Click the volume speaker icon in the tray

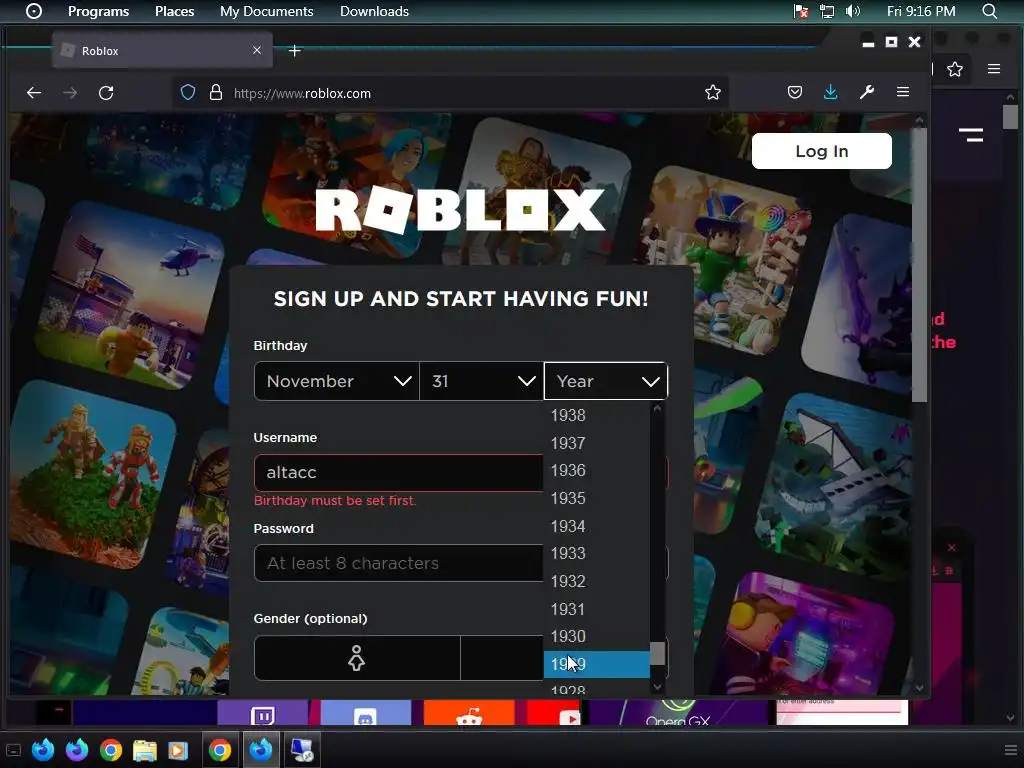point(852,11)
